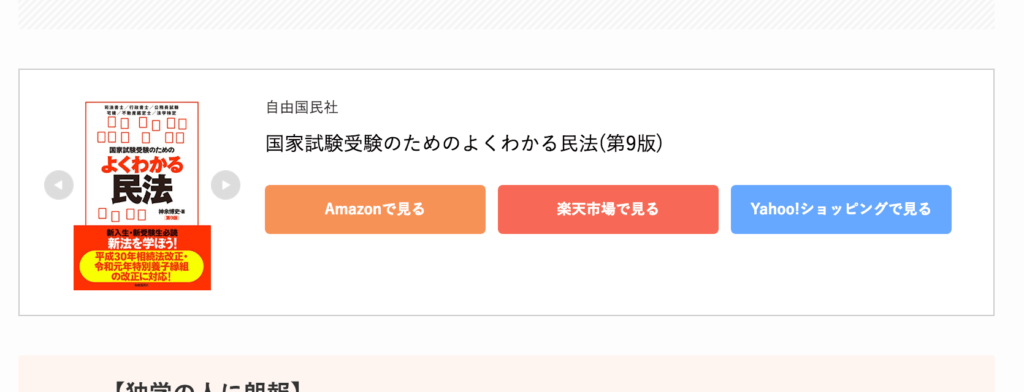Click 国家試験受験のための subtitle on book cover

pos(142,150)
